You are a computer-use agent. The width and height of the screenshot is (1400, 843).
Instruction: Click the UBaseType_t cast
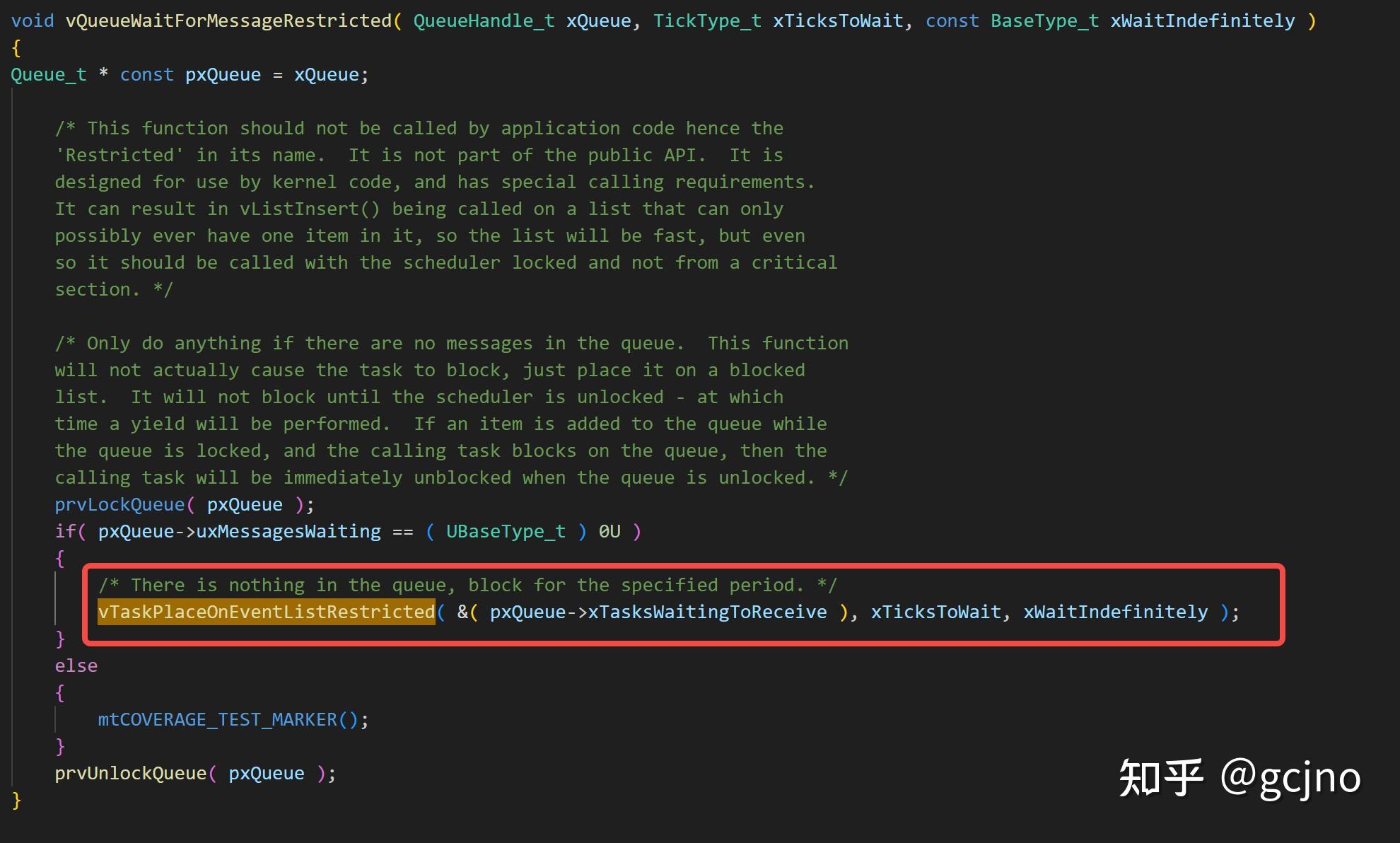[x=505, y=531]
